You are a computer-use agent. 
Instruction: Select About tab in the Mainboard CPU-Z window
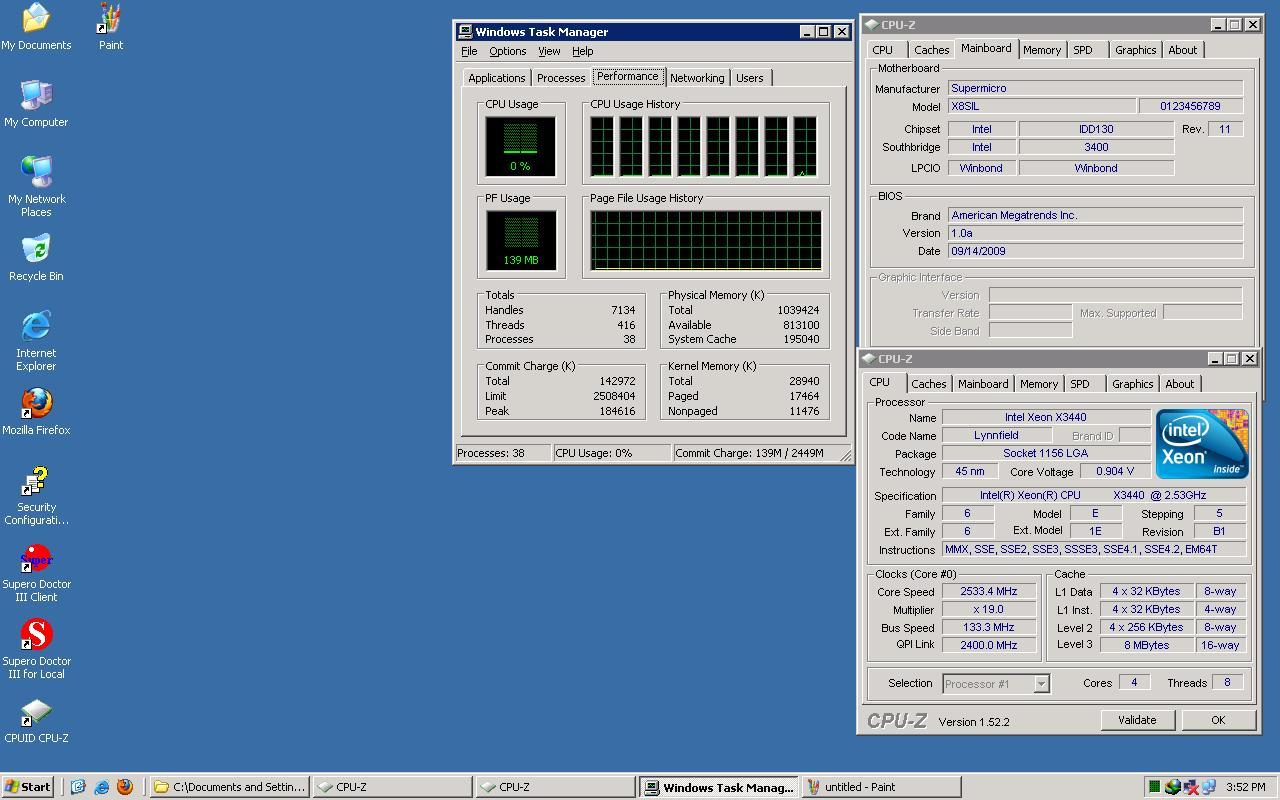[1183, 50]
